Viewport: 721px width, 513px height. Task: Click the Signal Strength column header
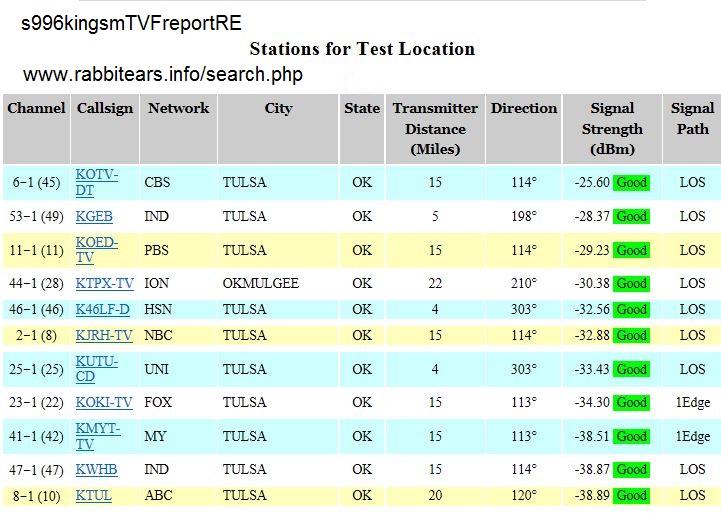point(612,128)
